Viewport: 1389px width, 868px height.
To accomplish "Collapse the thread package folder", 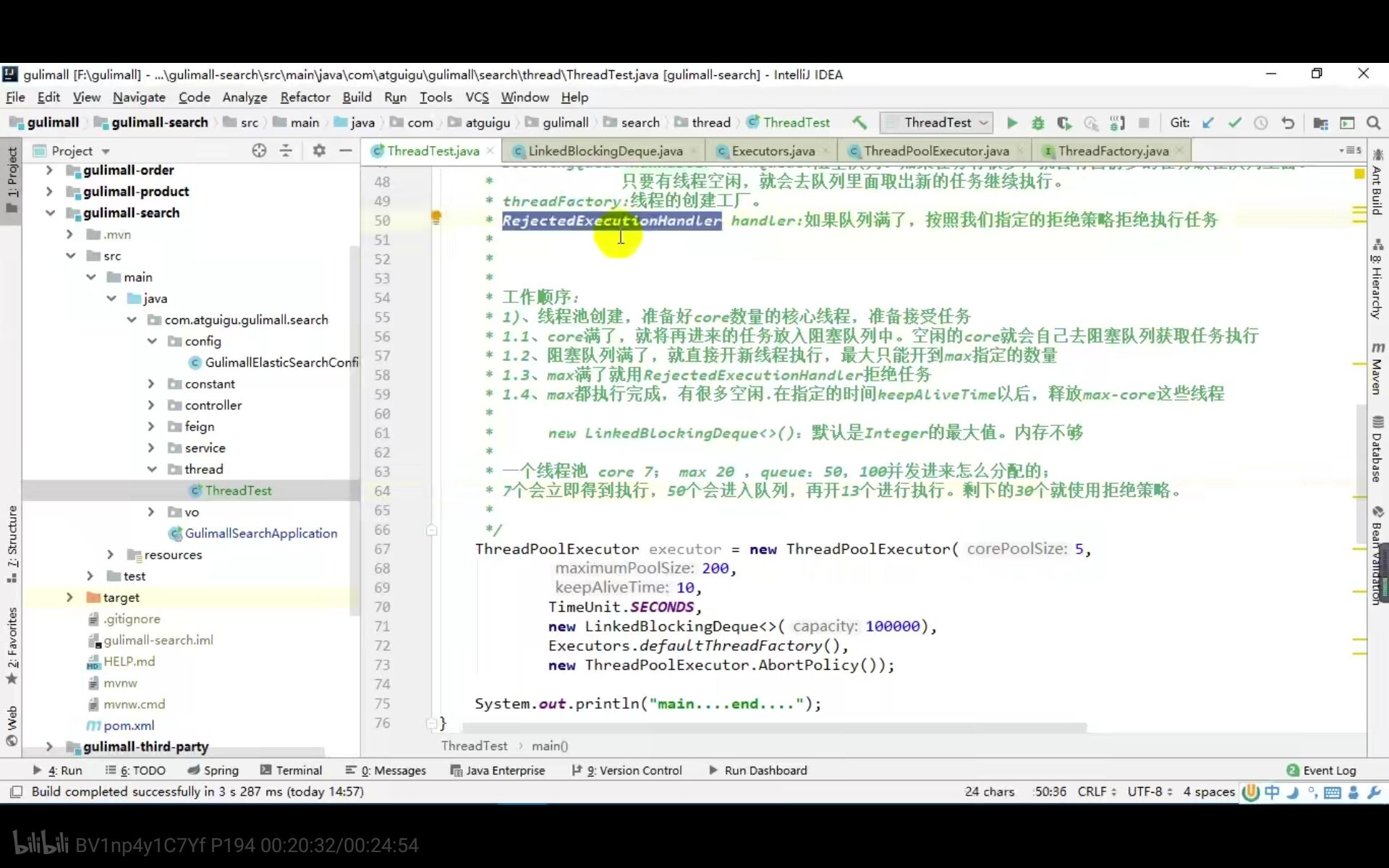I will pyautogui.click(x=152, y=469).
